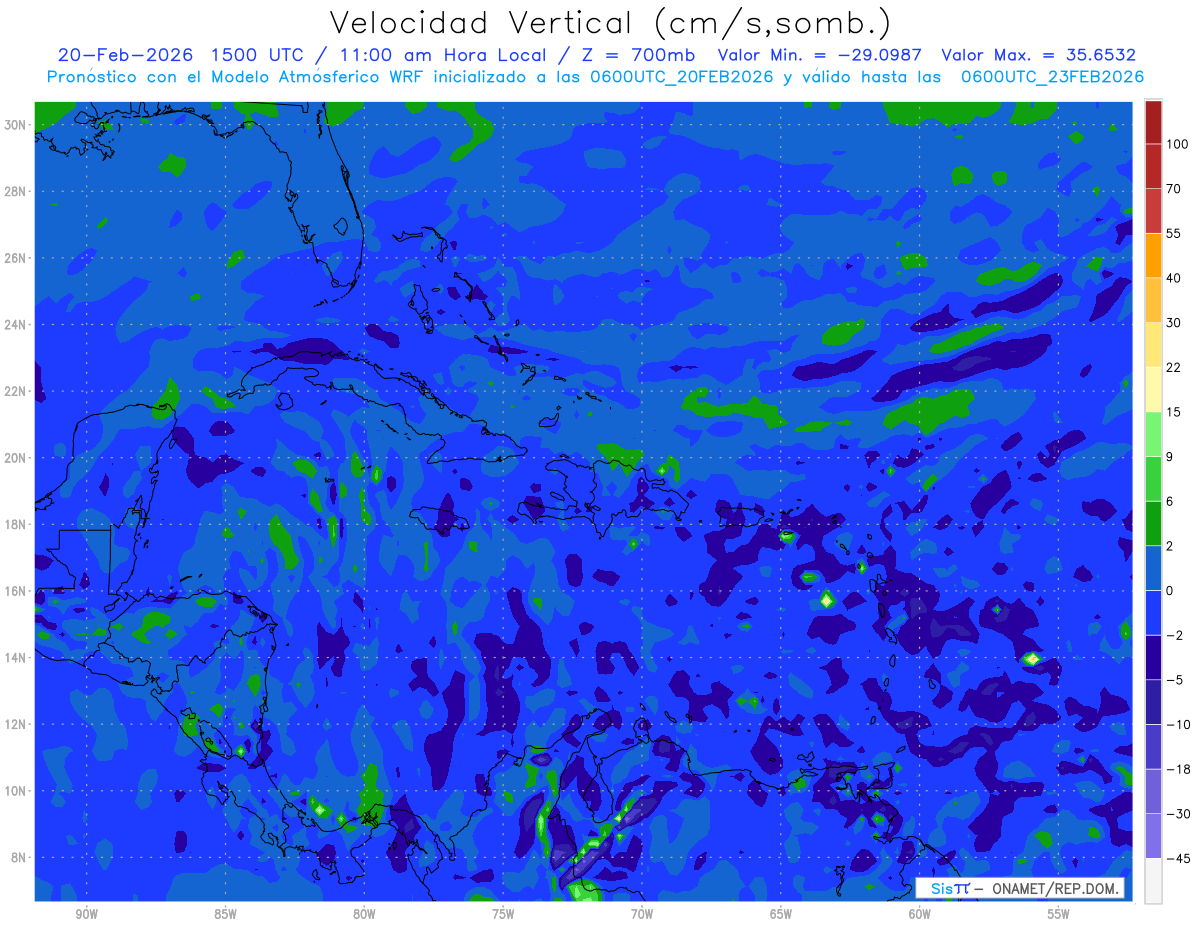The width and height of the screenshot is (1200, 927).
Task: Click the colorbar value label -10
Action: tap(1177, 724)
